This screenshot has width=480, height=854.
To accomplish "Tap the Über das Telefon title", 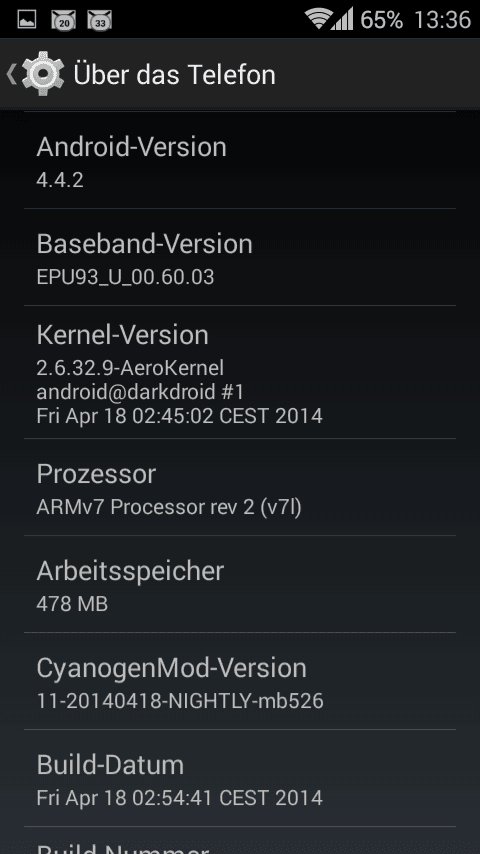I will [x=174, y=75].
